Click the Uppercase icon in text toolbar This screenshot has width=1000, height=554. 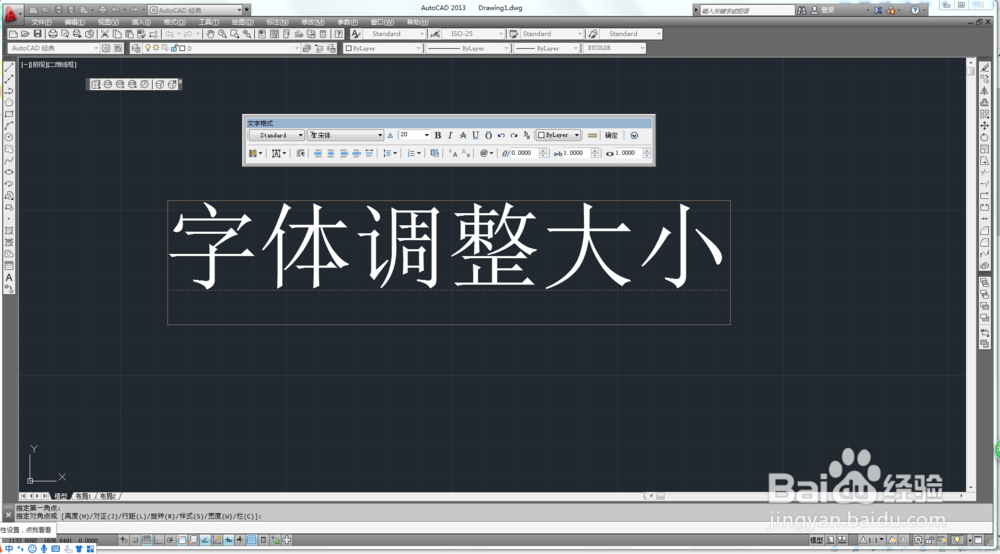(453, 153)
